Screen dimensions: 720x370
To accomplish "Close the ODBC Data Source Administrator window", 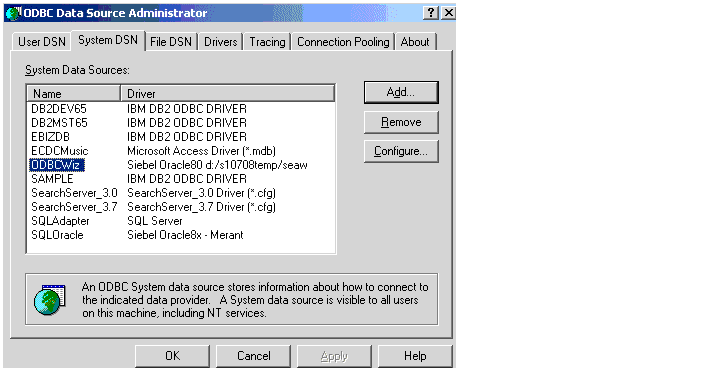I will click(448, 13).
